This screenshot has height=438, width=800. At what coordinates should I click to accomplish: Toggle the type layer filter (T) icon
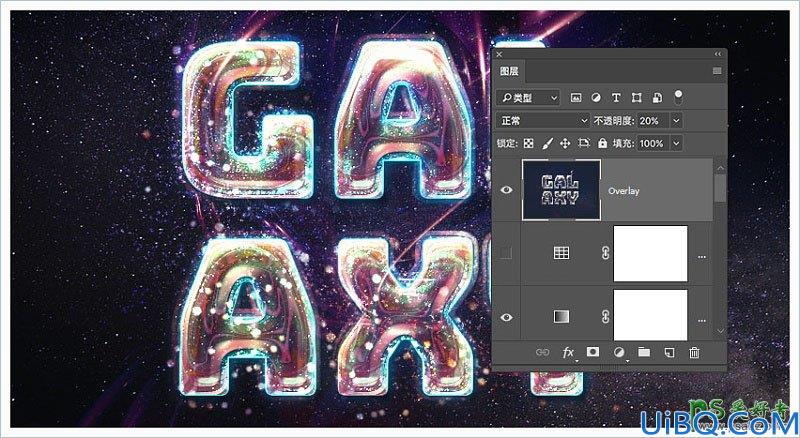coord(616,98)
